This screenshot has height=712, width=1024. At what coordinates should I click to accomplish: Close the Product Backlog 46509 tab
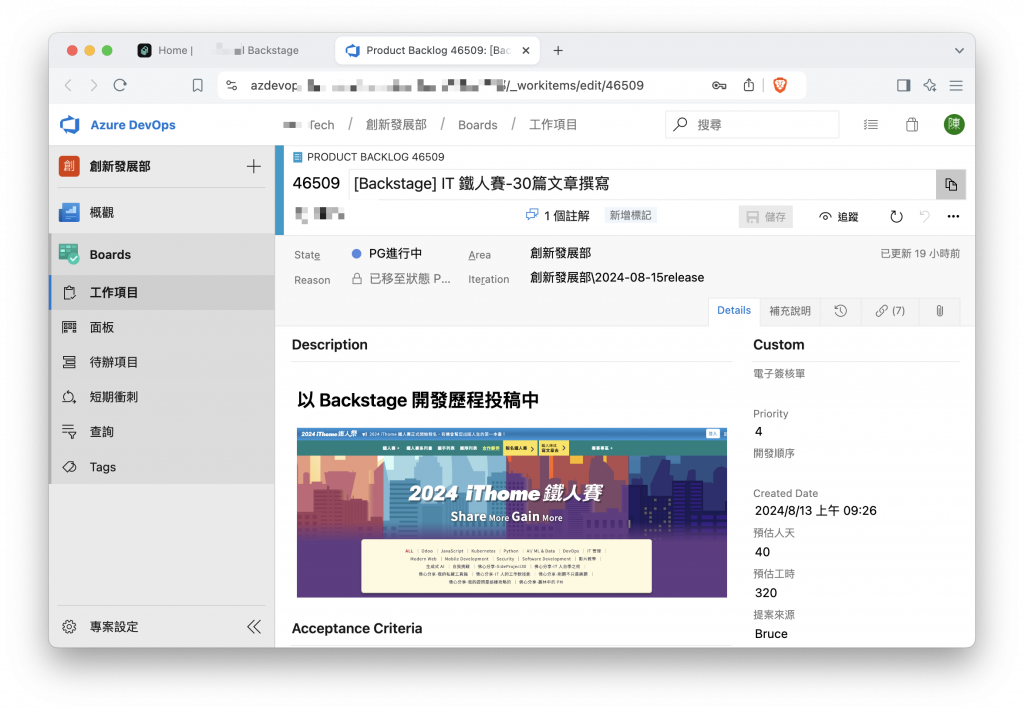tap(526, 50)
